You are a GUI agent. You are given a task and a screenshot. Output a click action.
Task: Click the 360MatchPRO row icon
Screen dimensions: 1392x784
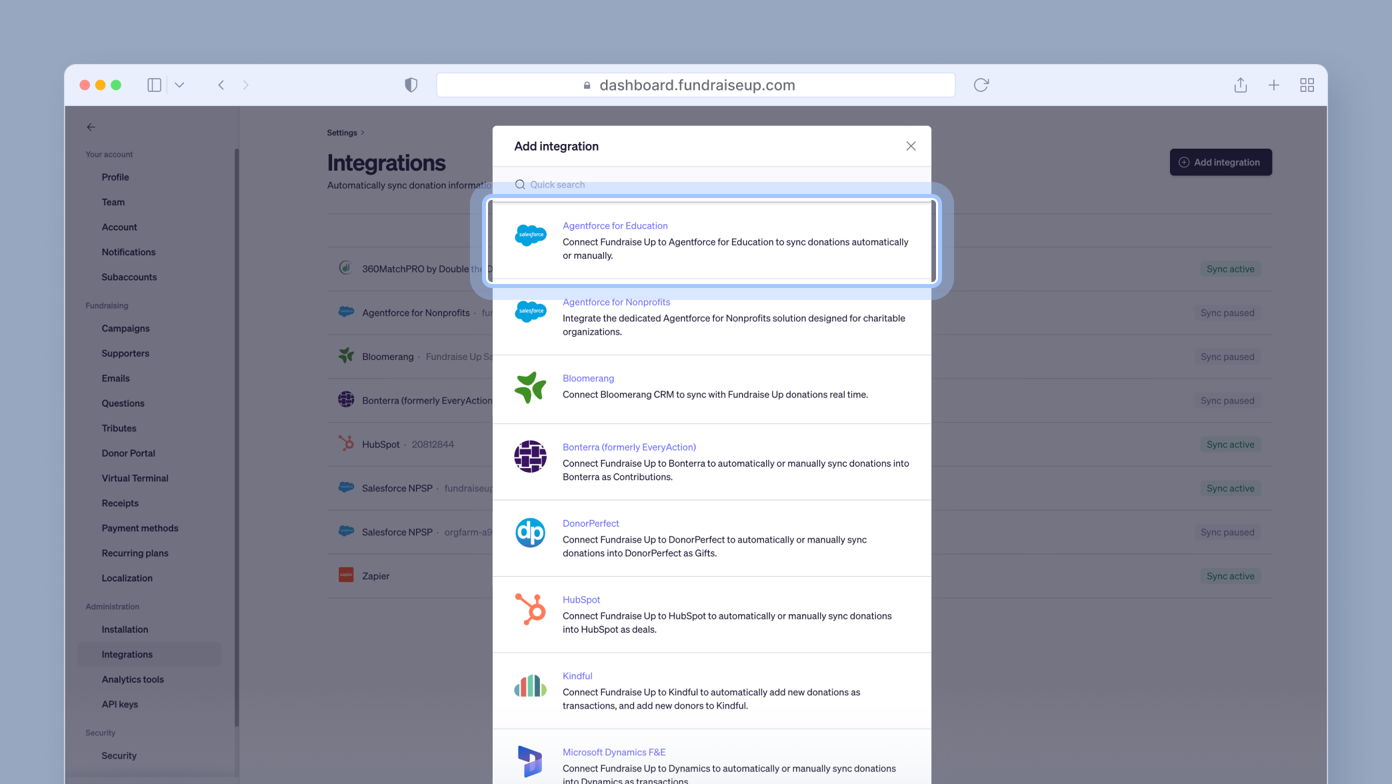coord(345,268)
